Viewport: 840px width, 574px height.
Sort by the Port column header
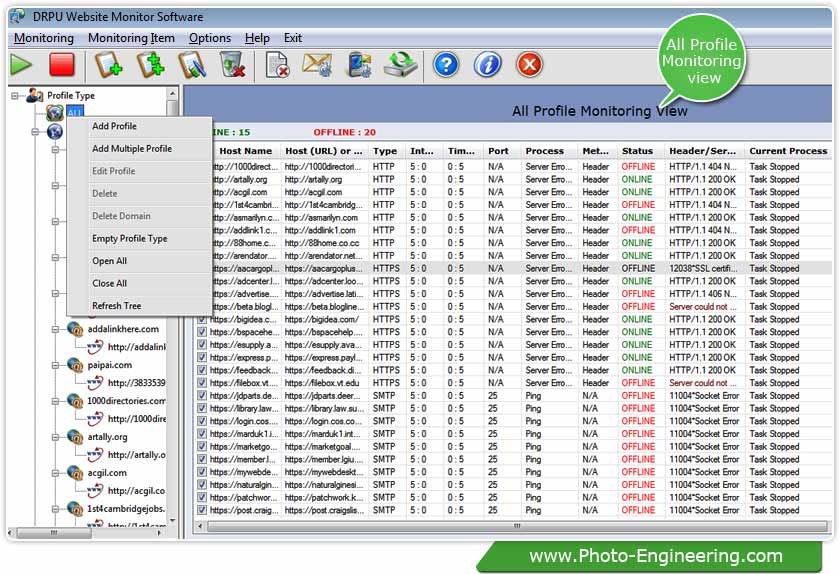[x=501, y=151]
